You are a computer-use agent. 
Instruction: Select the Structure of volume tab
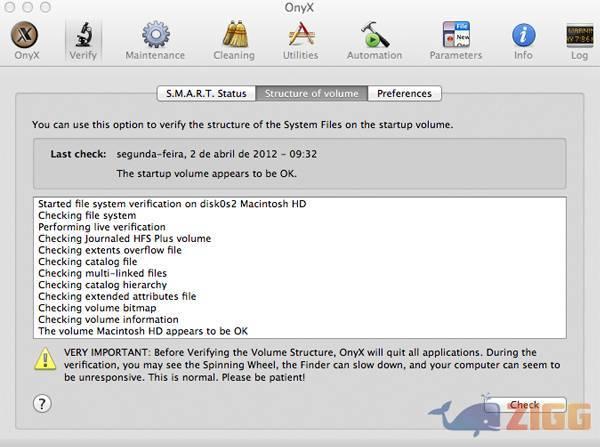coord(311,93)
